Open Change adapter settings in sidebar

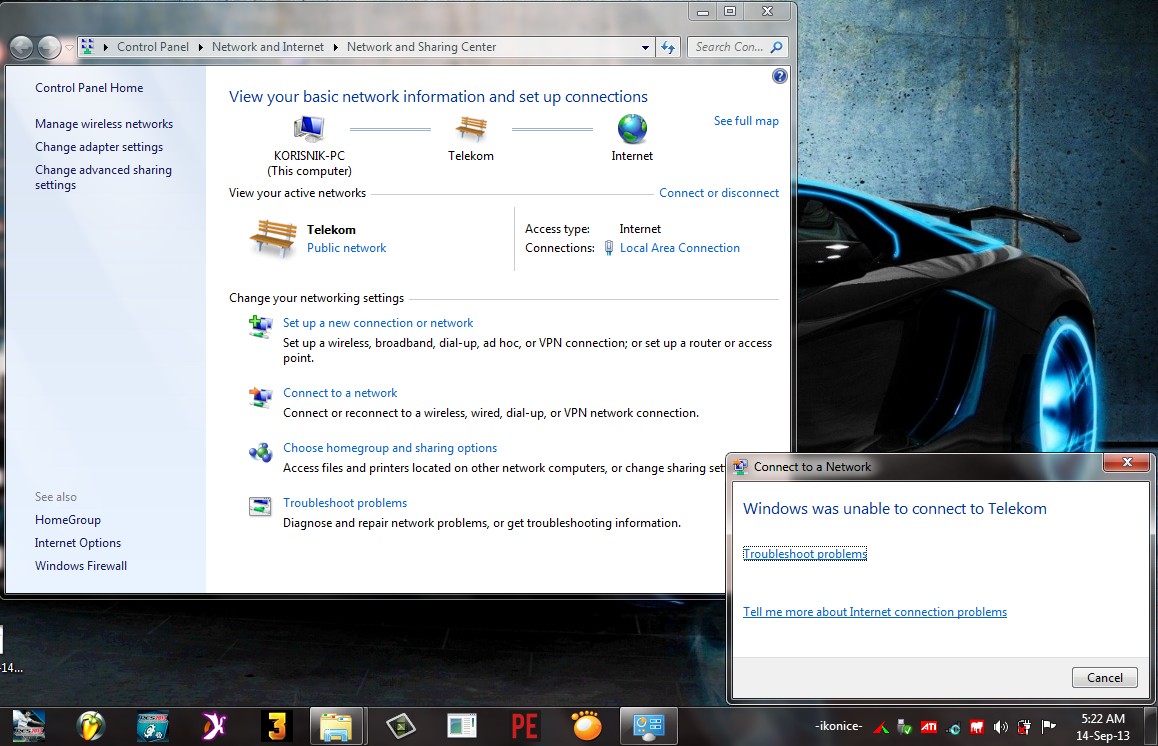(99, 147)
